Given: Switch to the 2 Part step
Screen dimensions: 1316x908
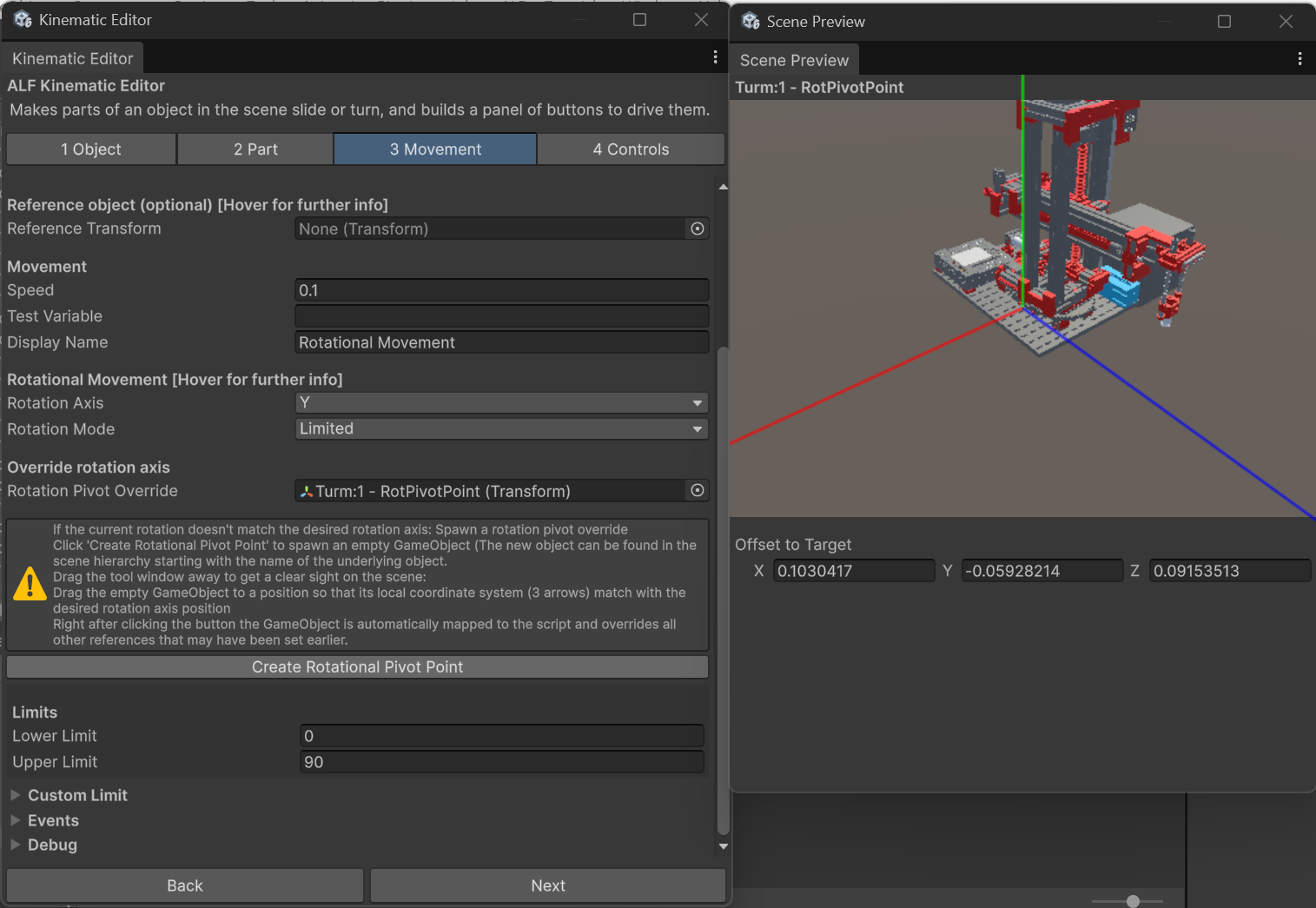Looking at the screenshot, I should pos(255,149).
